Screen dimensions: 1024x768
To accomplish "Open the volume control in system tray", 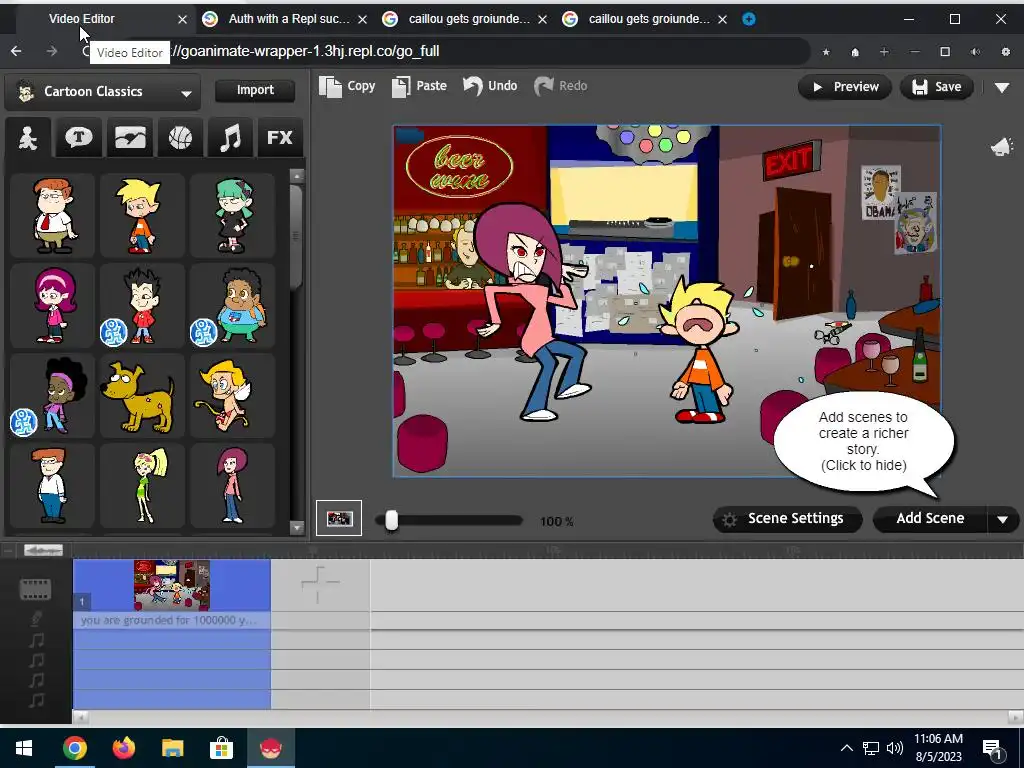I will (895, 748).
